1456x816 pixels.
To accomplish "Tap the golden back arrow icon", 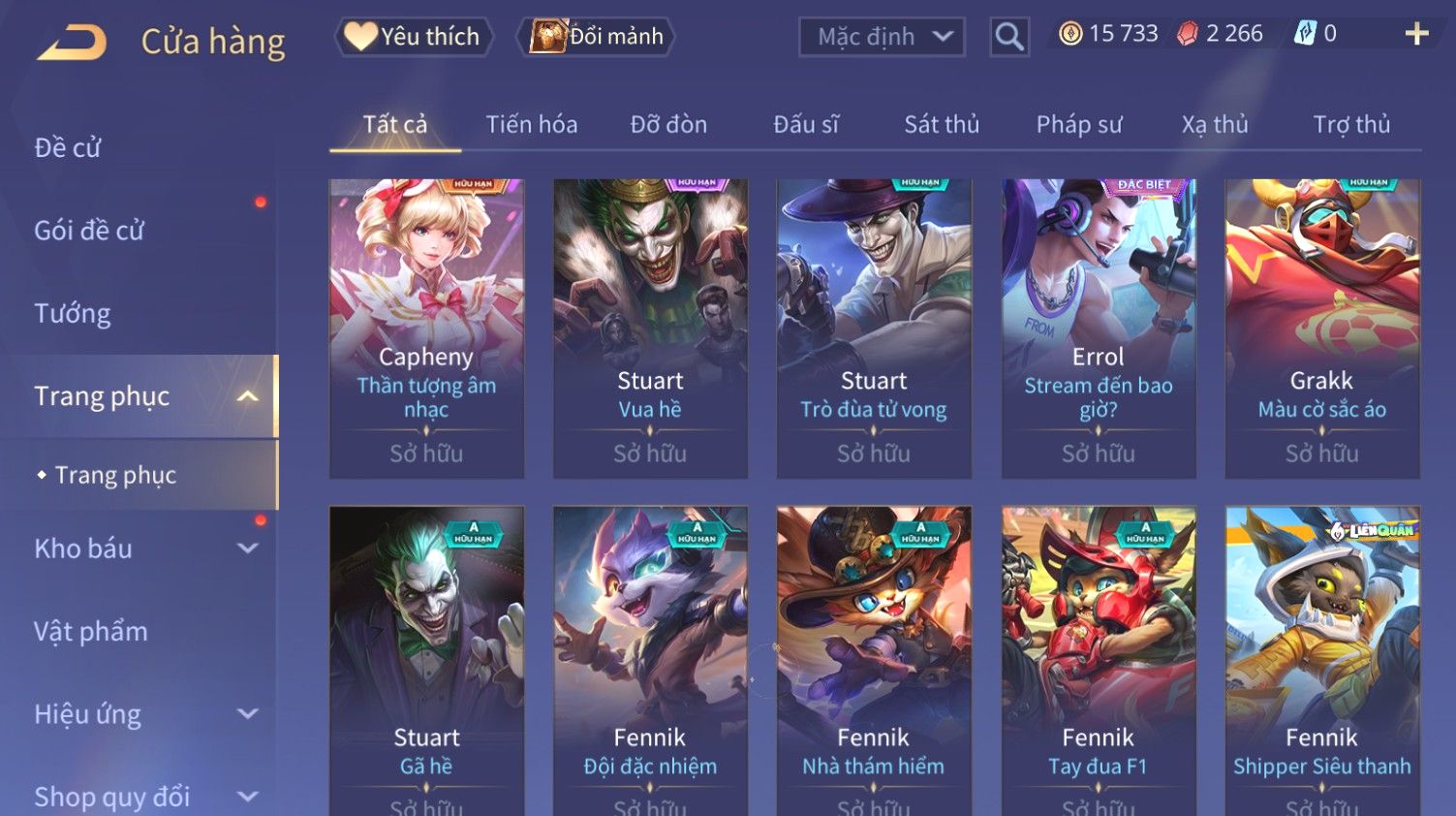I will click(x=73, y=43).
